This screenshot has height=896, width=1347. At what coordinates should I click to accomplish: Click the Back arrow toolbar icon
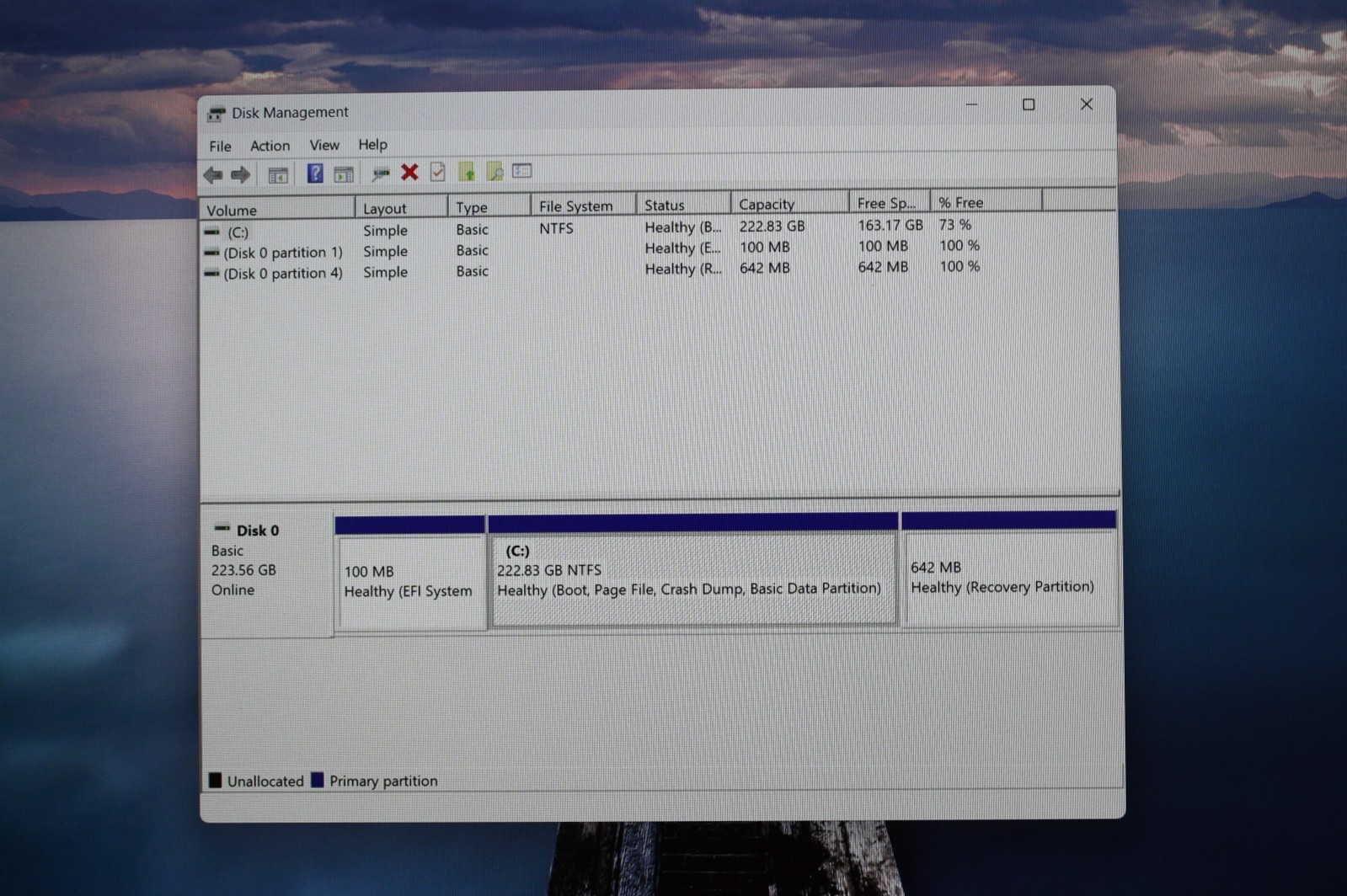pos(213,175)
